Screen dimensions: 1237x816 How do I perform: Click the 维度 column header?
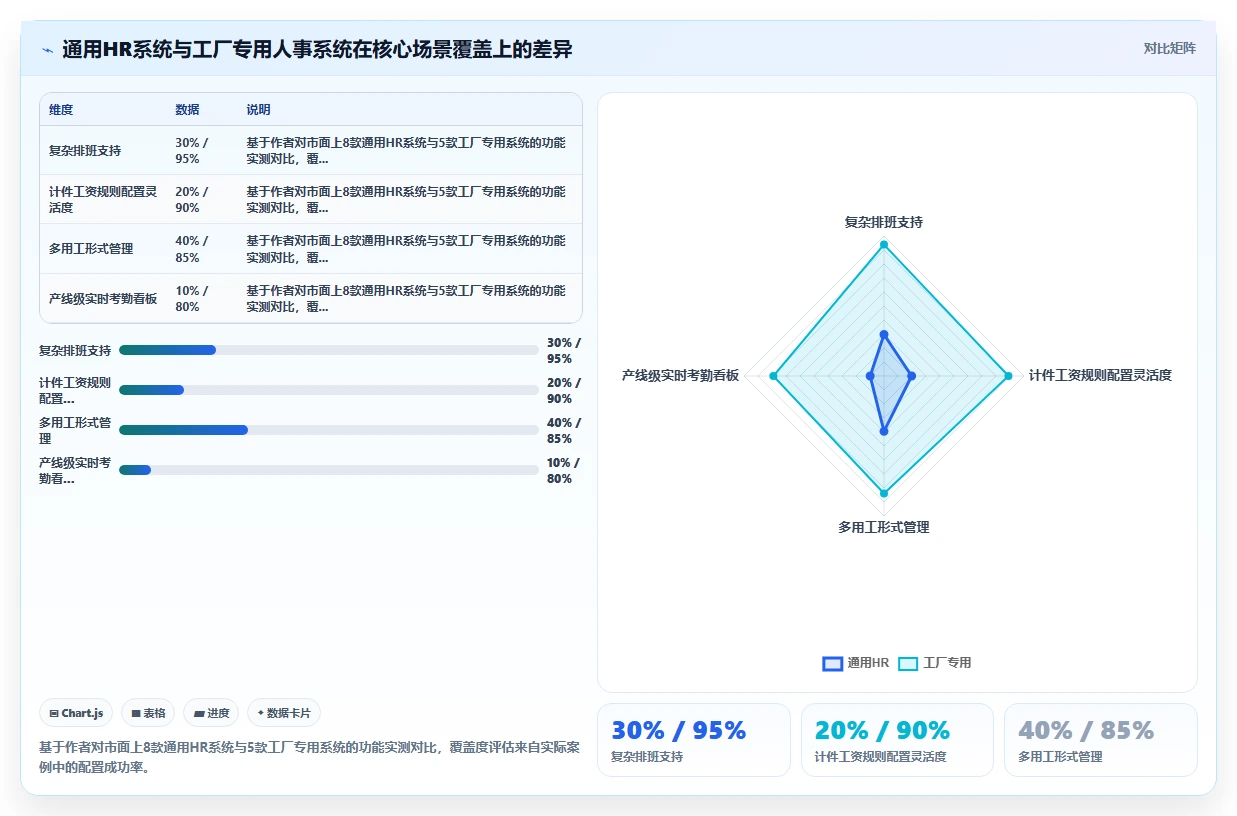coord(61,110)
